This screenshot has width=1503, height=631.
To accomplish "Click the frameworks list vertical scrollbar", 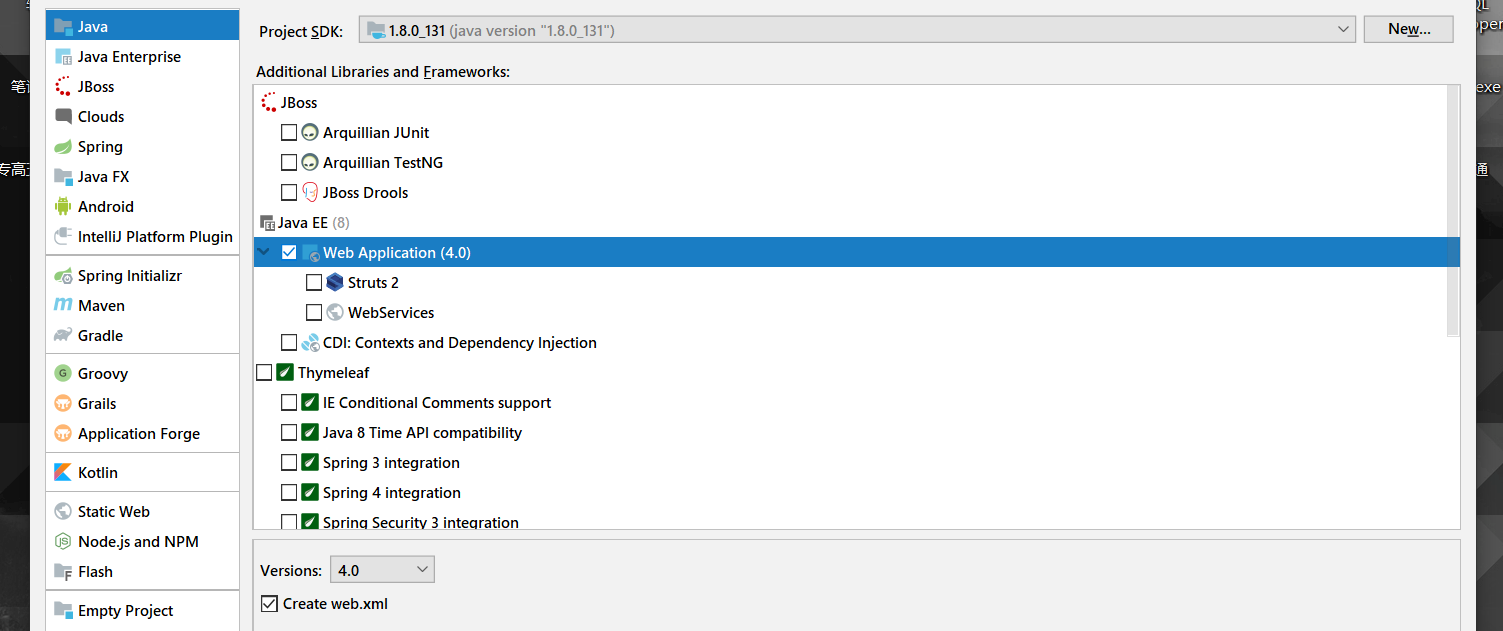I will [1453, 210].
